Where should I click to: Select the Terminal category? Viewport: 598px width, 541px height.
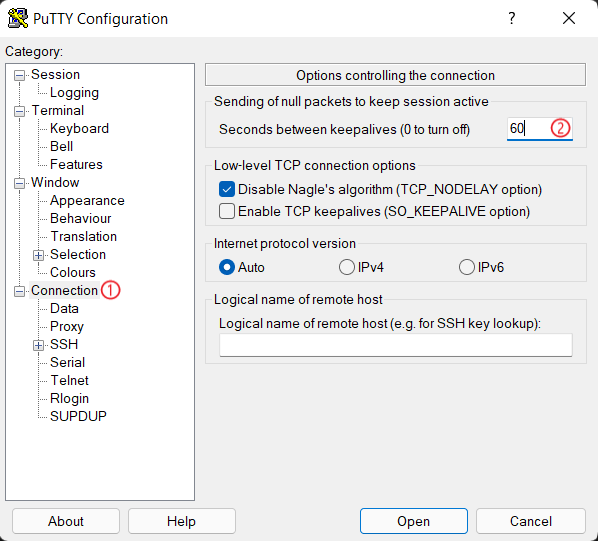click(58, 110)
